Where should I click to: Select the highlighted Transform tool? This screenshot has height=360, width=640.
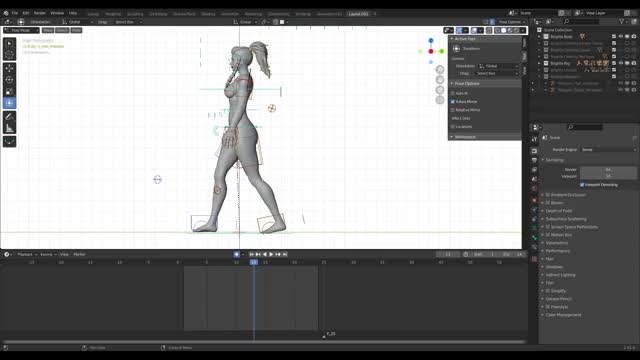(x=10, y=103)
